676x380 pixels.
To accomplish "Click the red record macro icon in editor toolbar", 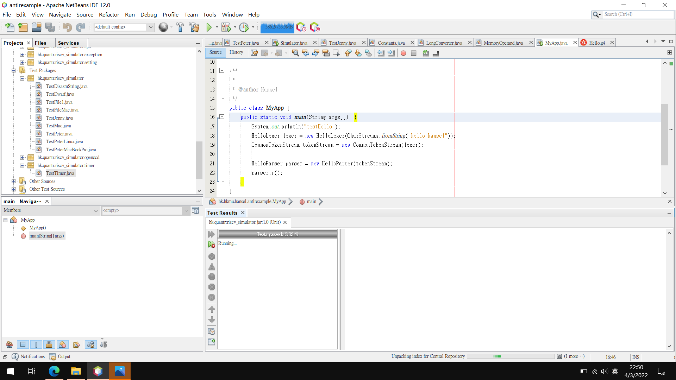I will click(x=404, y=53).
